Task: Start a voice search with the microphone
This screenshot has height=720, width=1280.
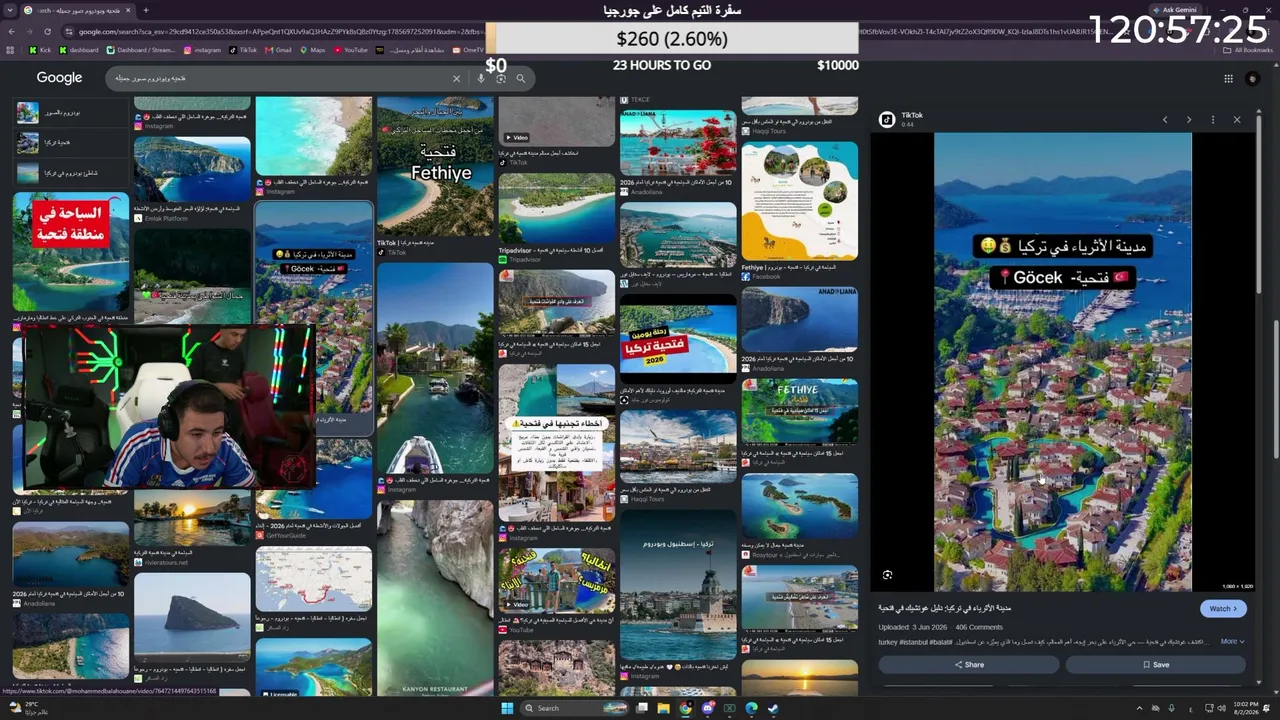Action: coord(481,78)
